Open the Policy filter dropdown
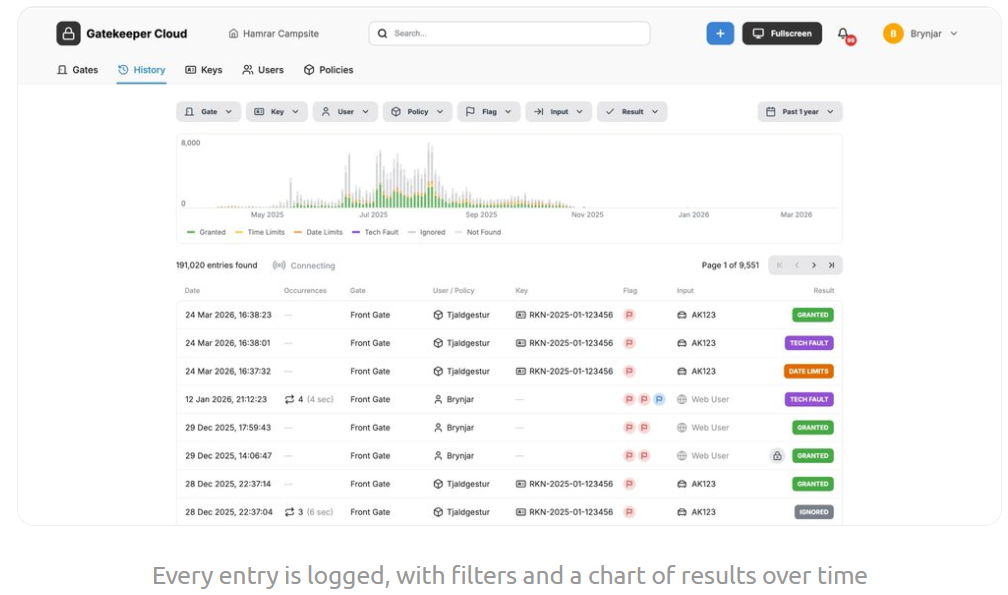This screenshot has height=595, width=1008. 418,112
